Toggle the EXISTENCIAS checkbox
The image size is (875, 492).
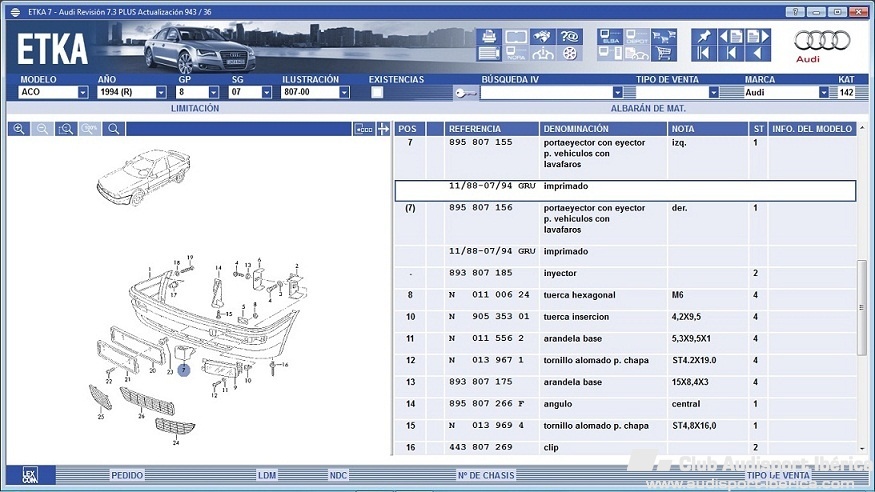[x=377, y=92]
